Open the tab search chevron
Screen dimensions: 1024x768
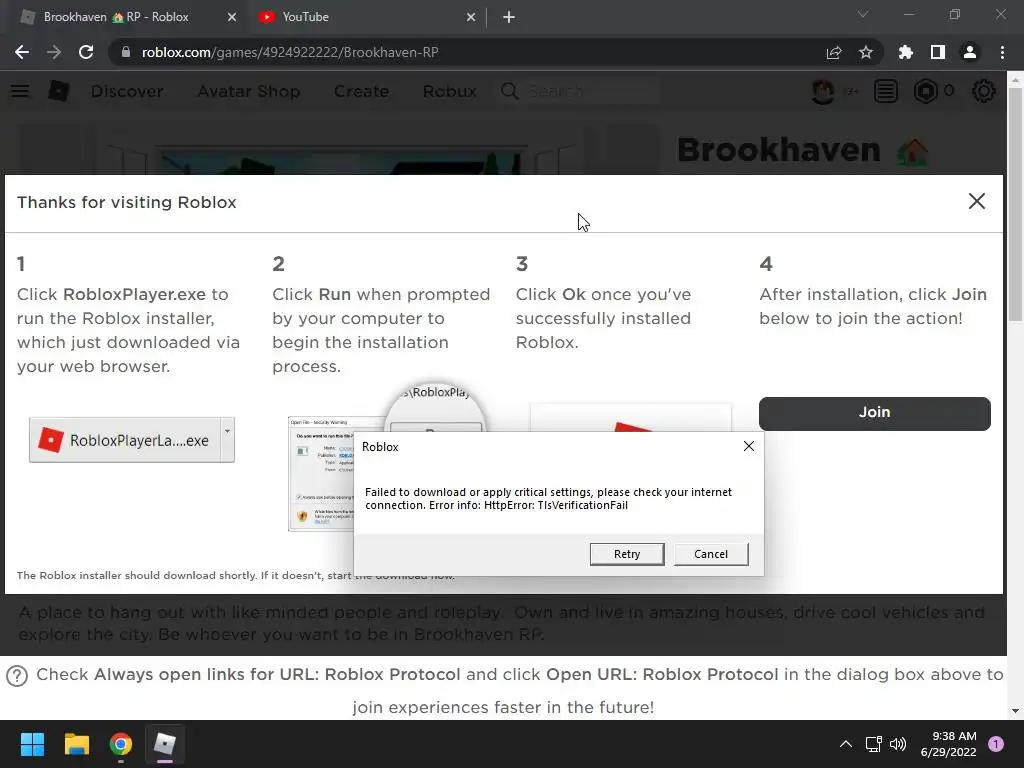[x=863, y=14]
